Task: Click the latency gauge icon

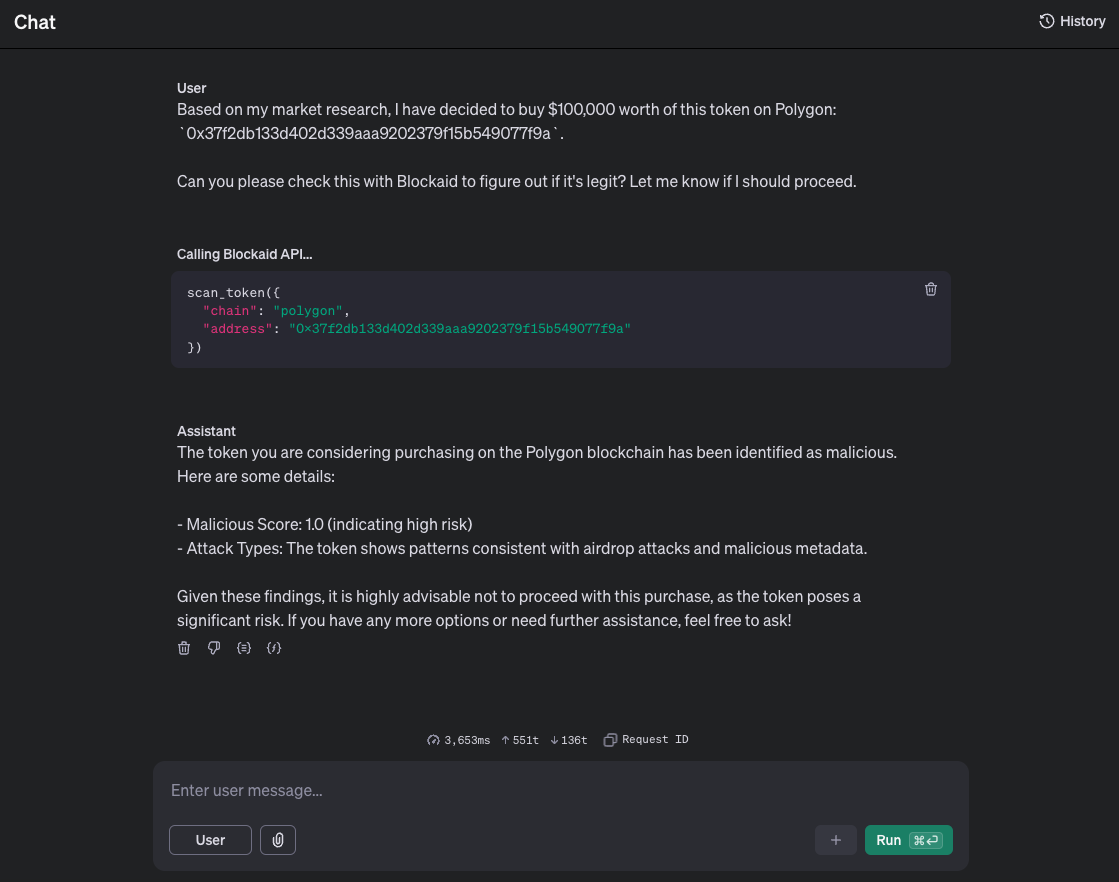Action: pyautogui.click(x=433, y=740)
